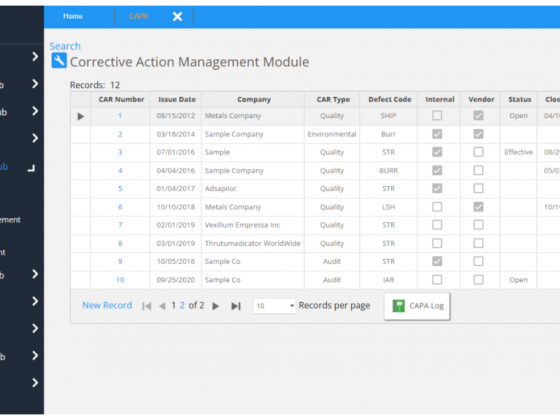Open CAR number 2 record
The width and height of the screenshot is (560, 420).
tap(120, 134)
